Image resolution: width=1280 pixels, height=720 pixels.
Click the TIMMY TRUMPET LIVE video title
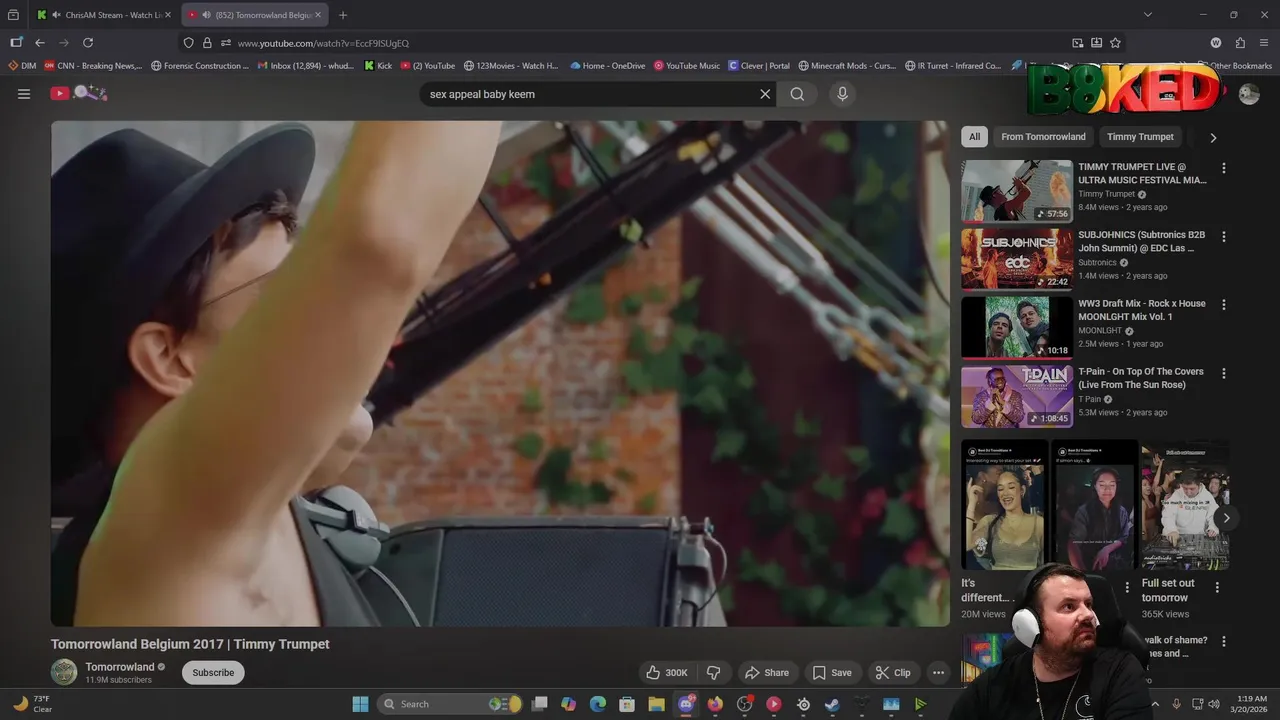(1142, 174)
